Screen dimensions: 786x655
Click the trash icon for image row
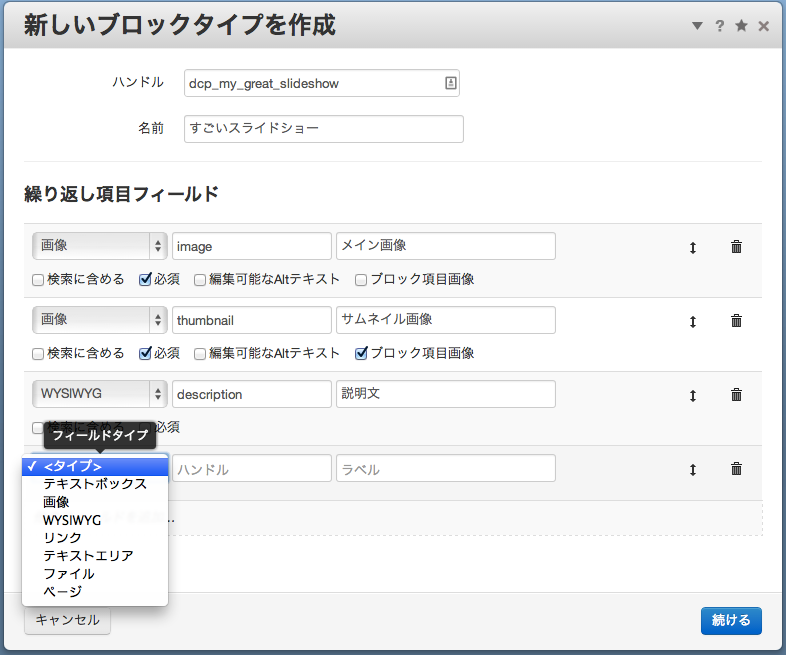(x=736, y=247)
